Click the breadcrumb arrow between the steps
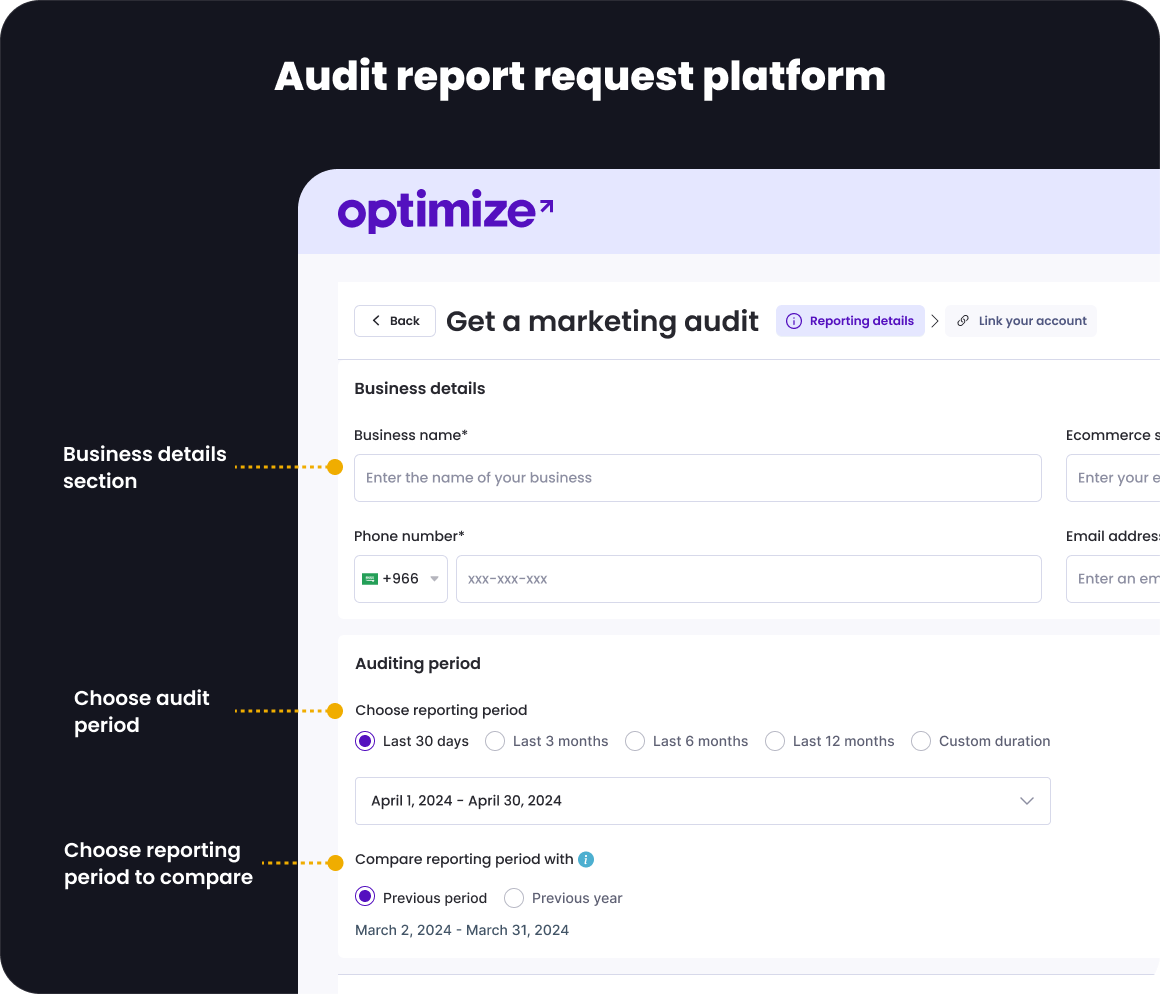Image resolution: width=1160 pixels, height=994 pixels. click(935, 321)
